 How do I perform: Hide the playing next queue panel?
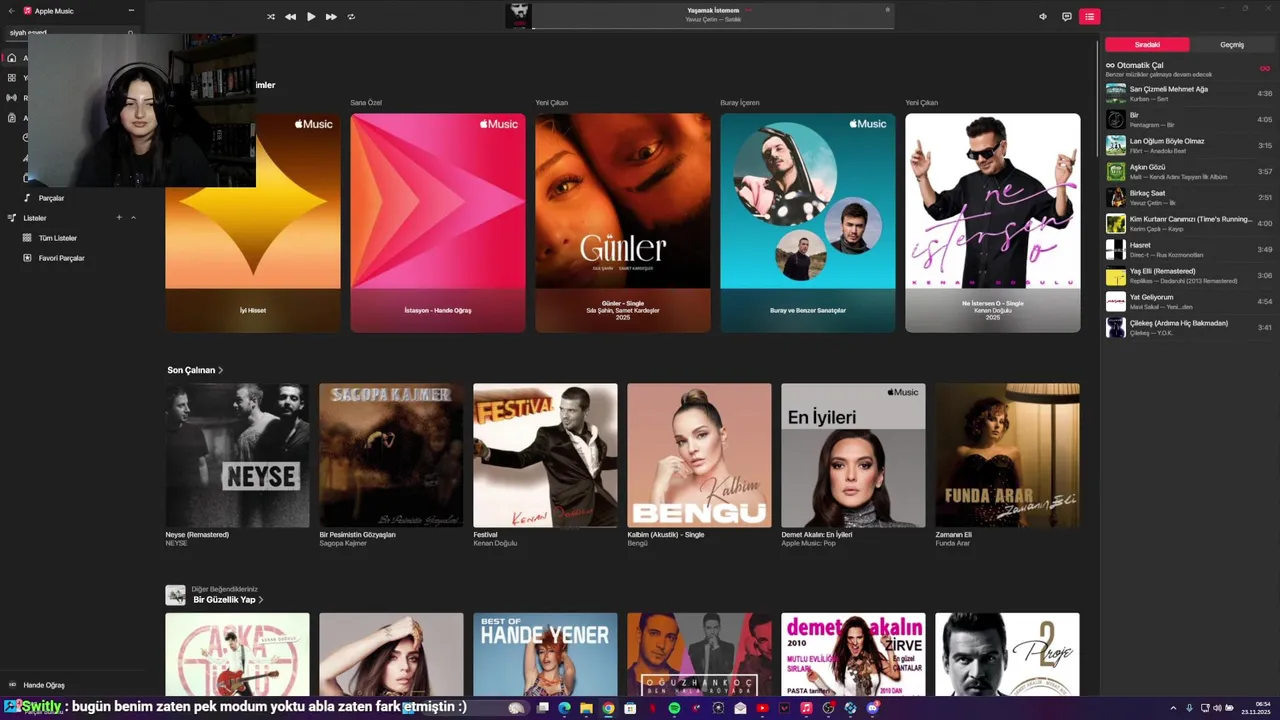(1090, 16)
